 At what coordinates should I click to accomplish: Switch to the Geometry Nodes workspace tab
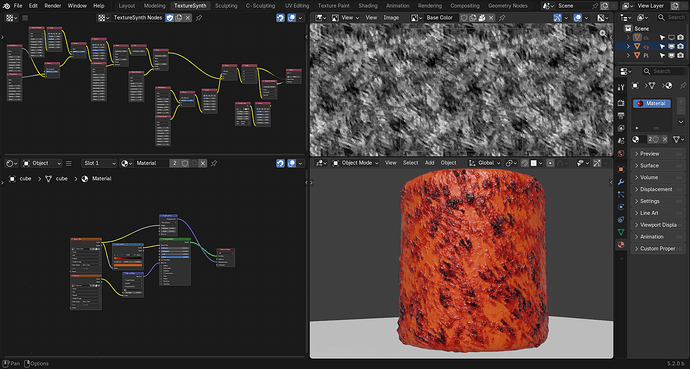(507, 6)
